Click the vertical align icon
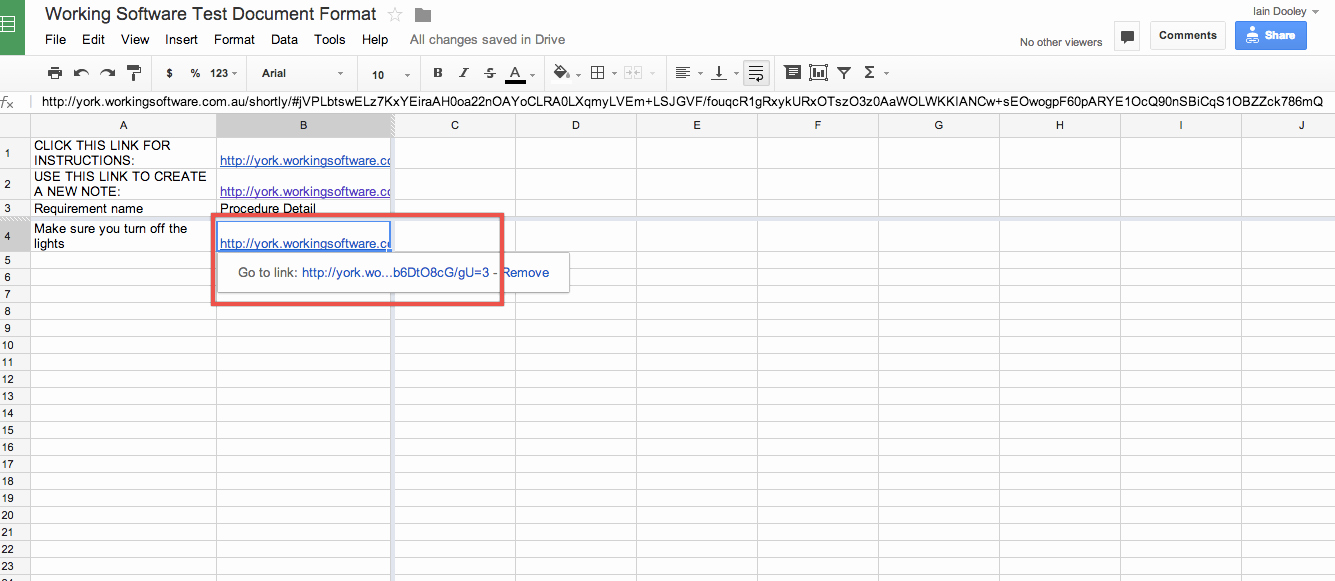Viewport: 1335px width, 581px height. (719, 73)
